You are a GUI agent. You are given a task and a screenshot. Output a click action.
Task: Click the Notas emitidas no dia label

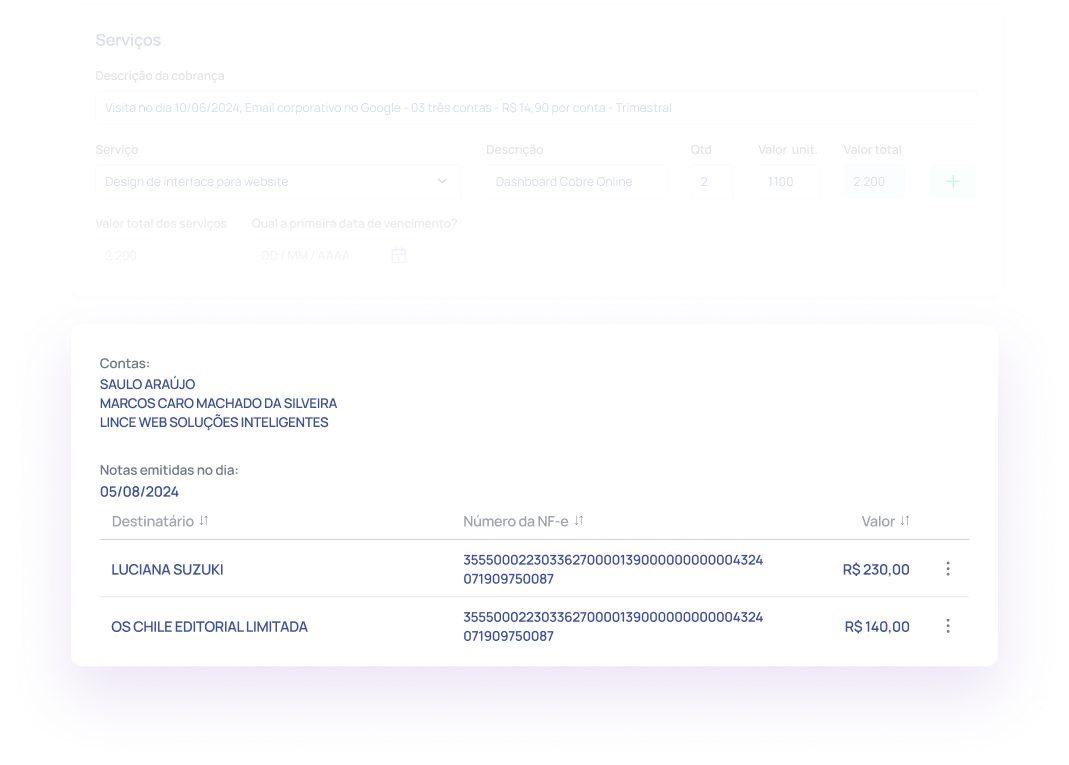[x=169, y=470]
